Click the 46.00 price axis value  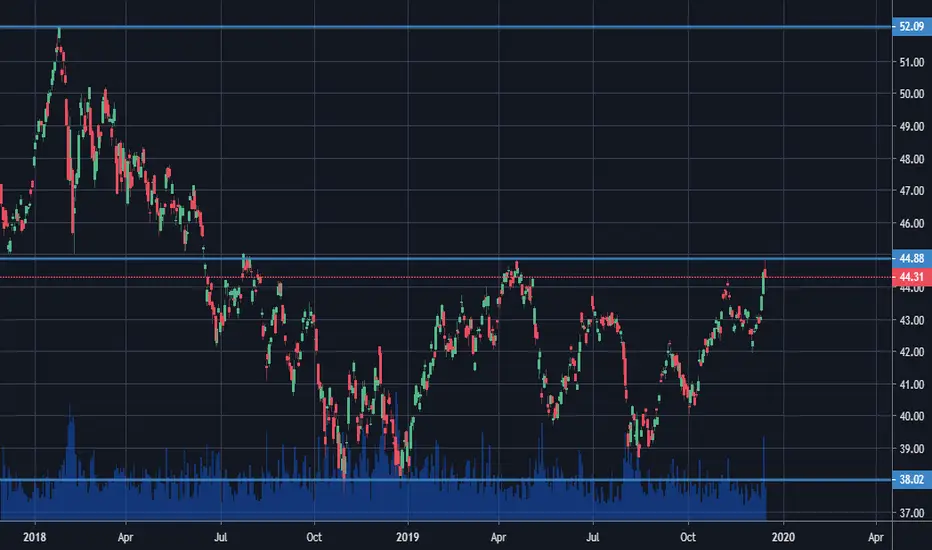tap(912, 224)
